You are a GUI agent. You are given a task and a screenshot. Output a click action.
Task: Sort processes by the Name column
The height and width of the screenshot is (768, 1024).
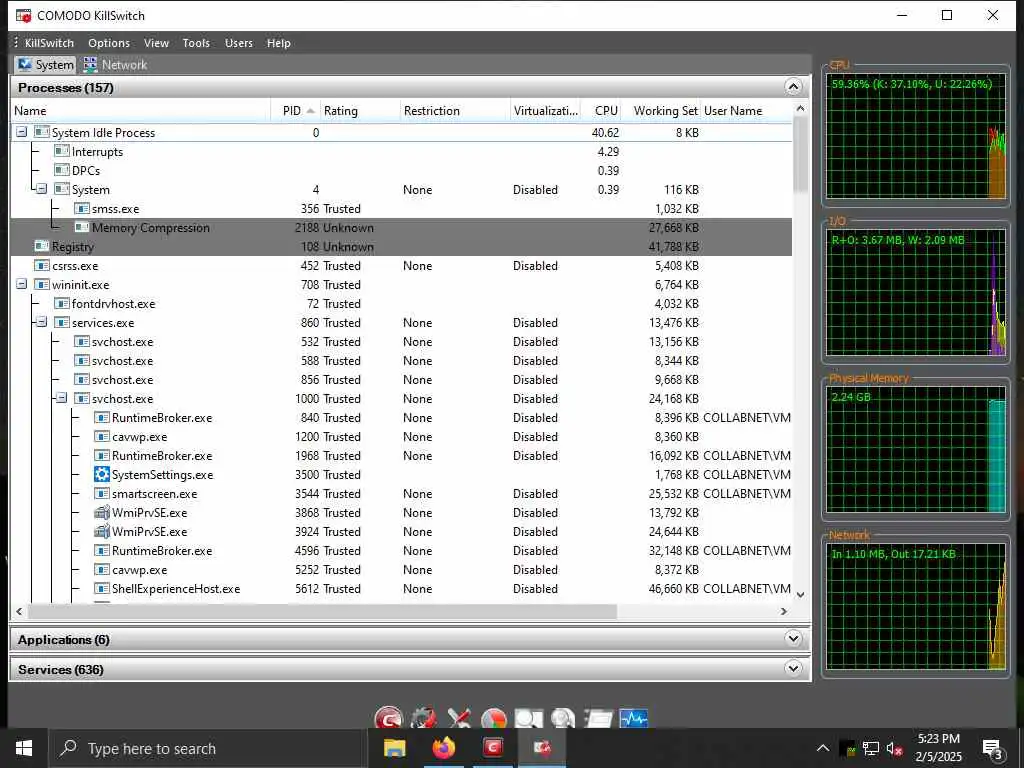point(140,111)
